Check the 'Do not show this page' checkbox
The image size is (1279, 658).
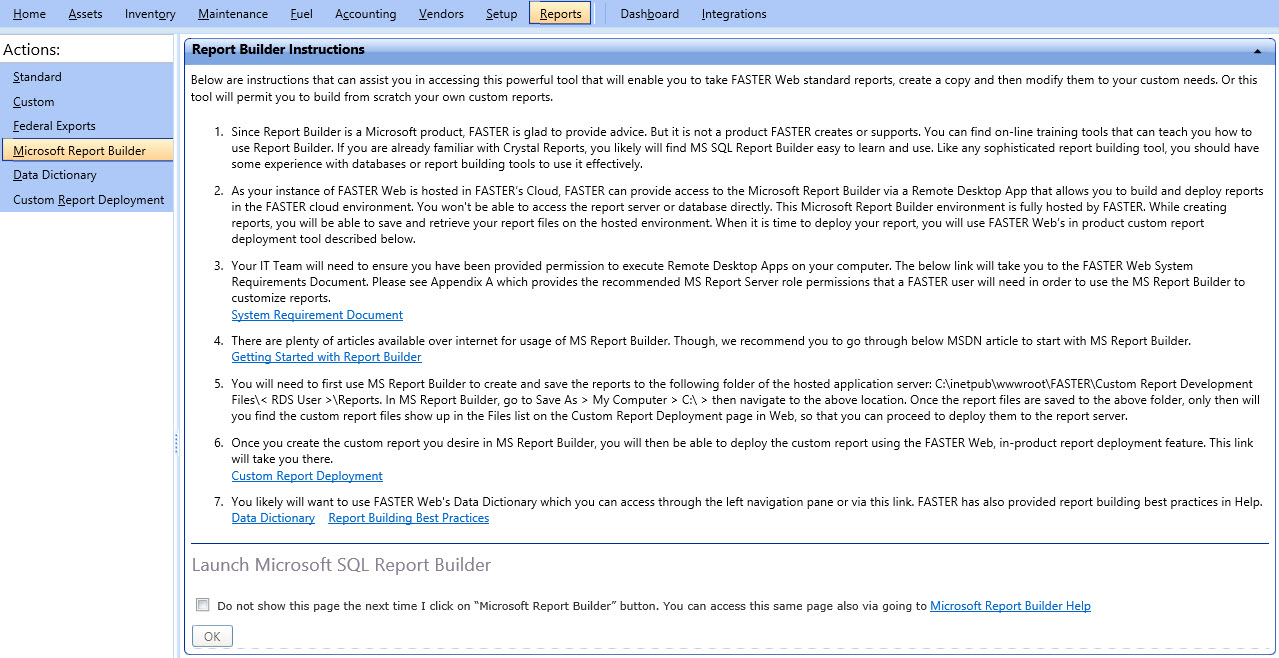coord(203,605)
